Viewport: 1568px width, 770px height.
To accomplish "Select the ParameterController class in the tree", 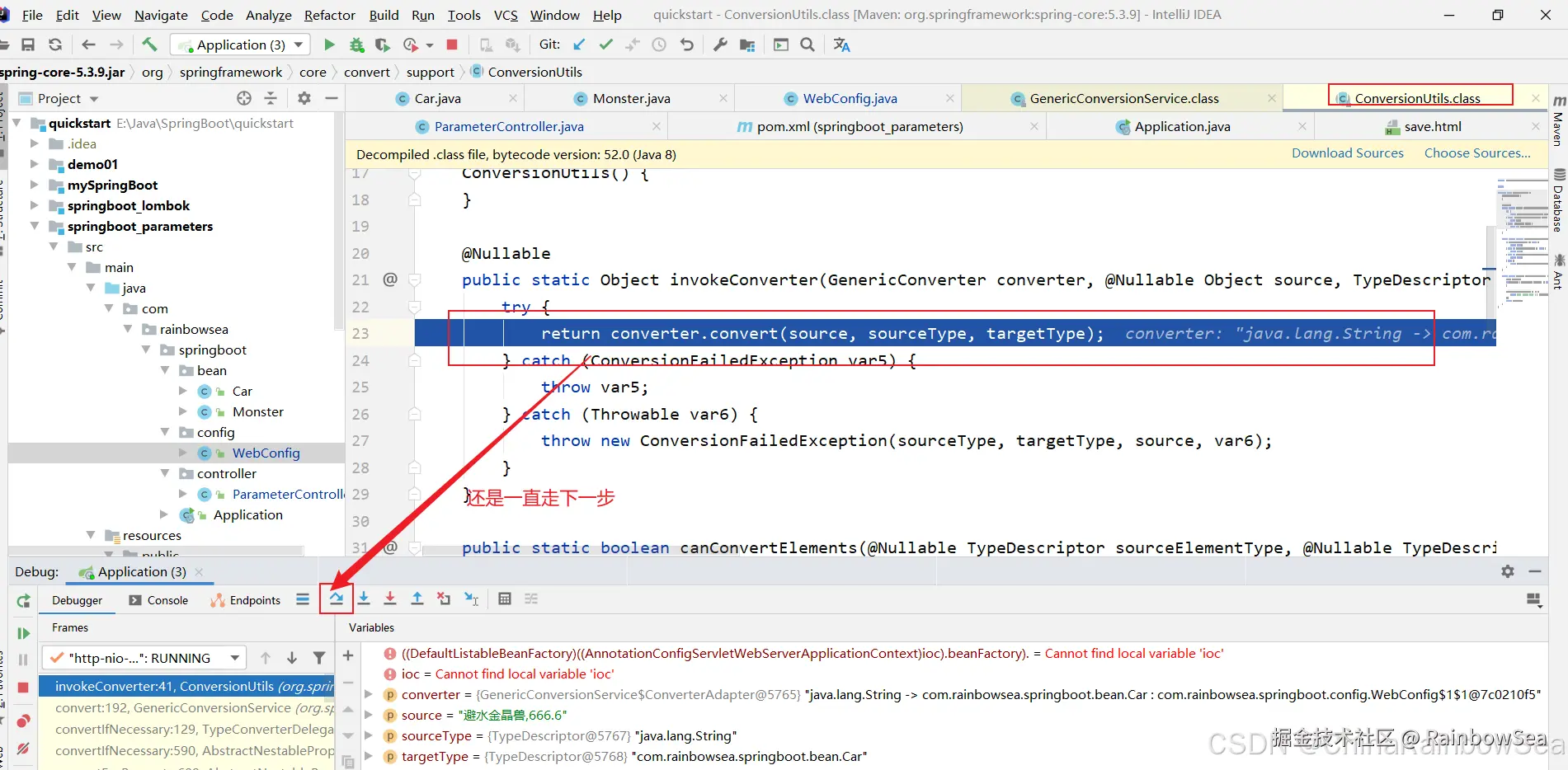I will coord(288,494).
